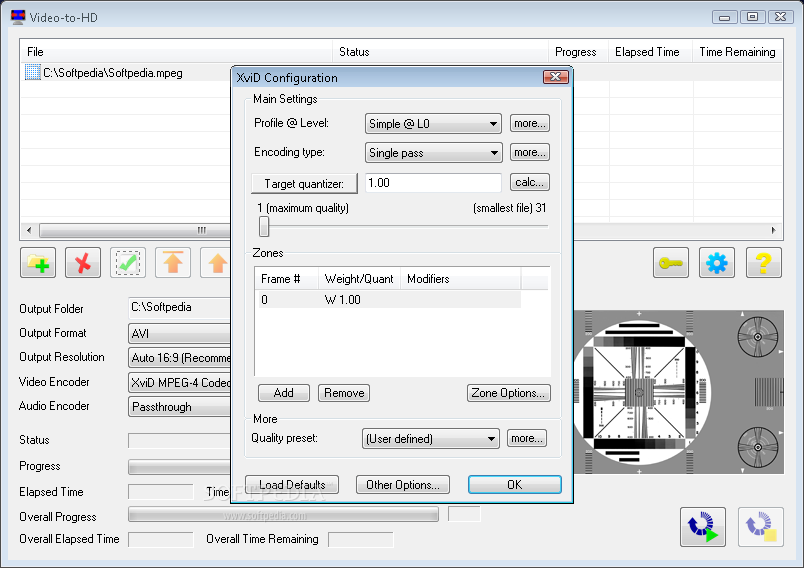
Task: Click Load Defaults button
Action: click(x=292, y=484)
